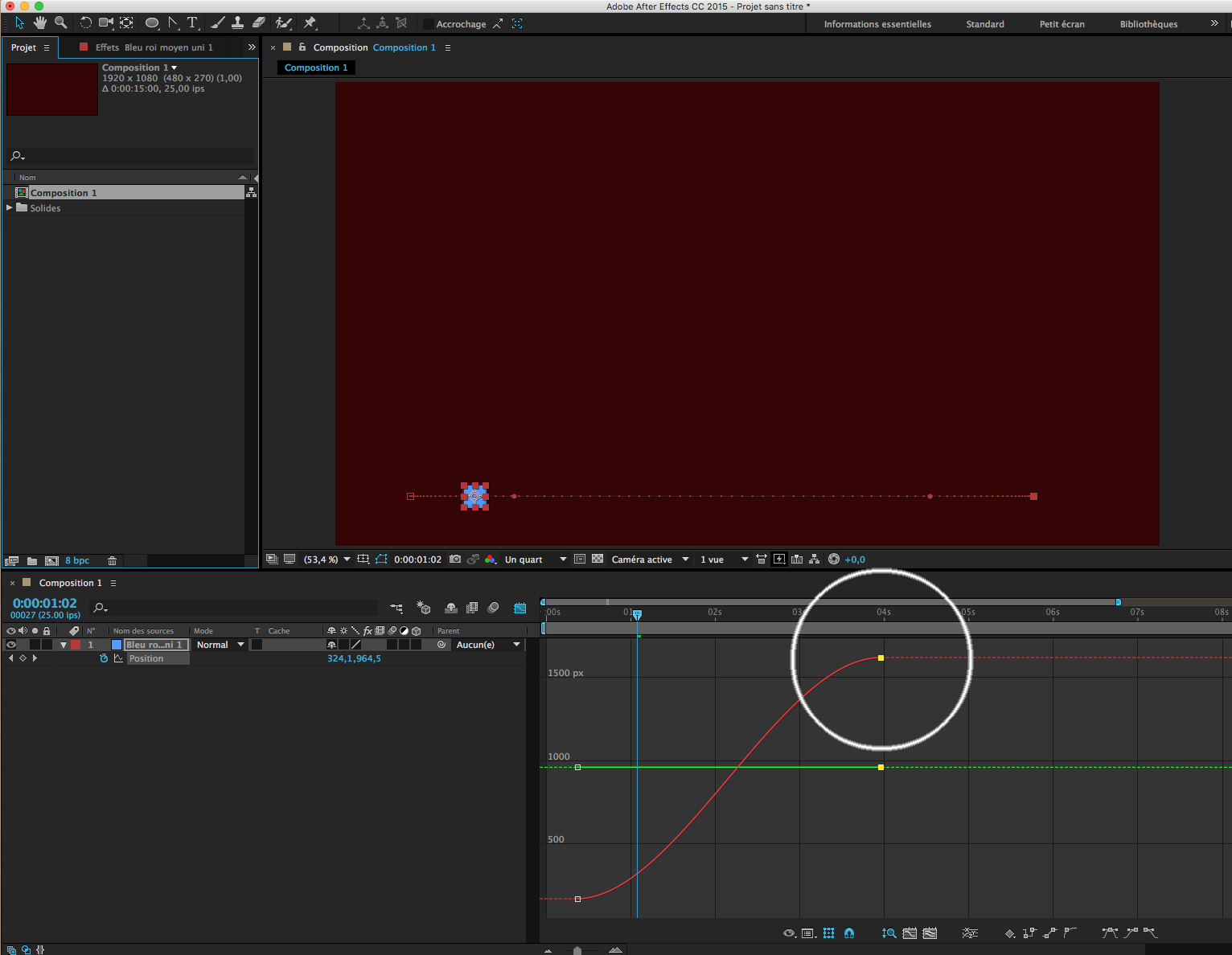The image size is (1232, 955).
Task: Switch to the Standard workspace
Action: tap(985, 24)
